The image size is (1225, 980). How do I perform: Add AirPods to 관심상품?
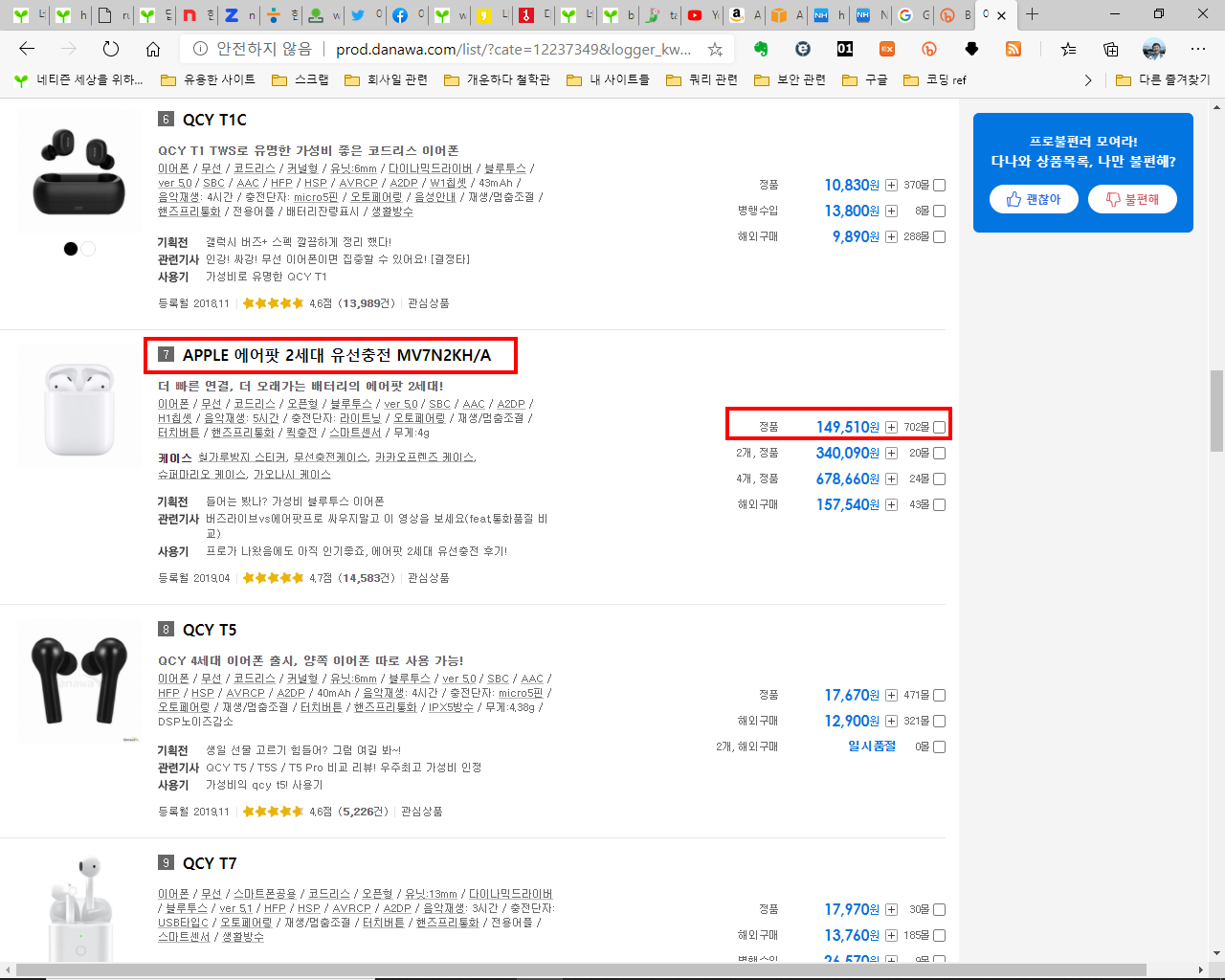[x=428, y=578]
